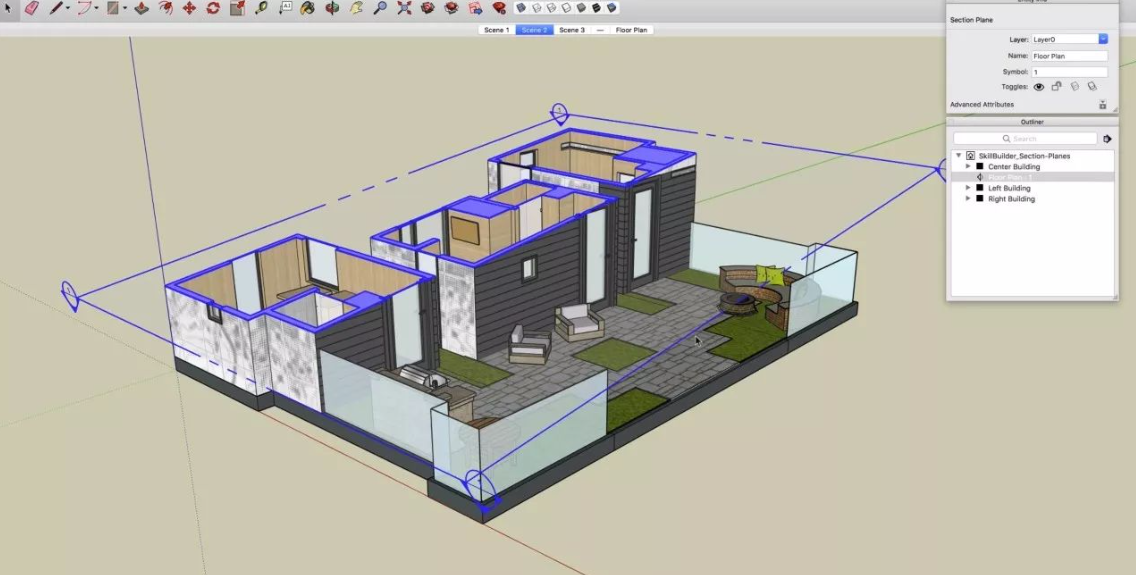Click the Outliner search field
The width and height of the screenshot is (1136, 575).
point(1025,138)
